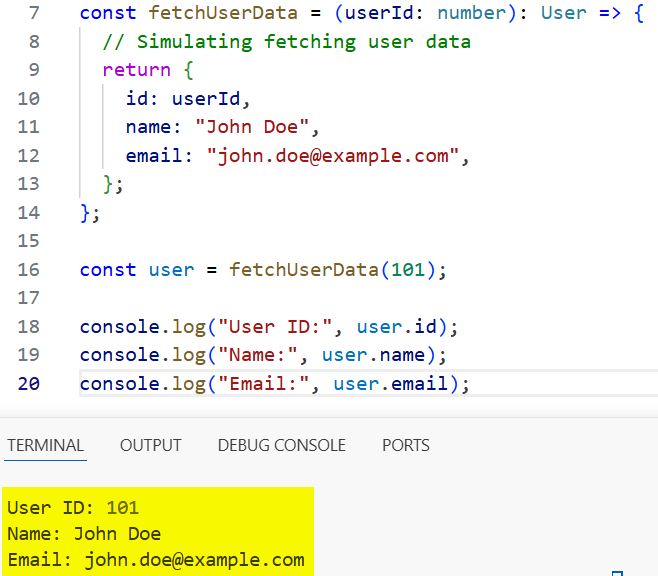The image size is (658, 576).
Task: Click terminal output "Name: John Doe"
Action: point(84,534)
